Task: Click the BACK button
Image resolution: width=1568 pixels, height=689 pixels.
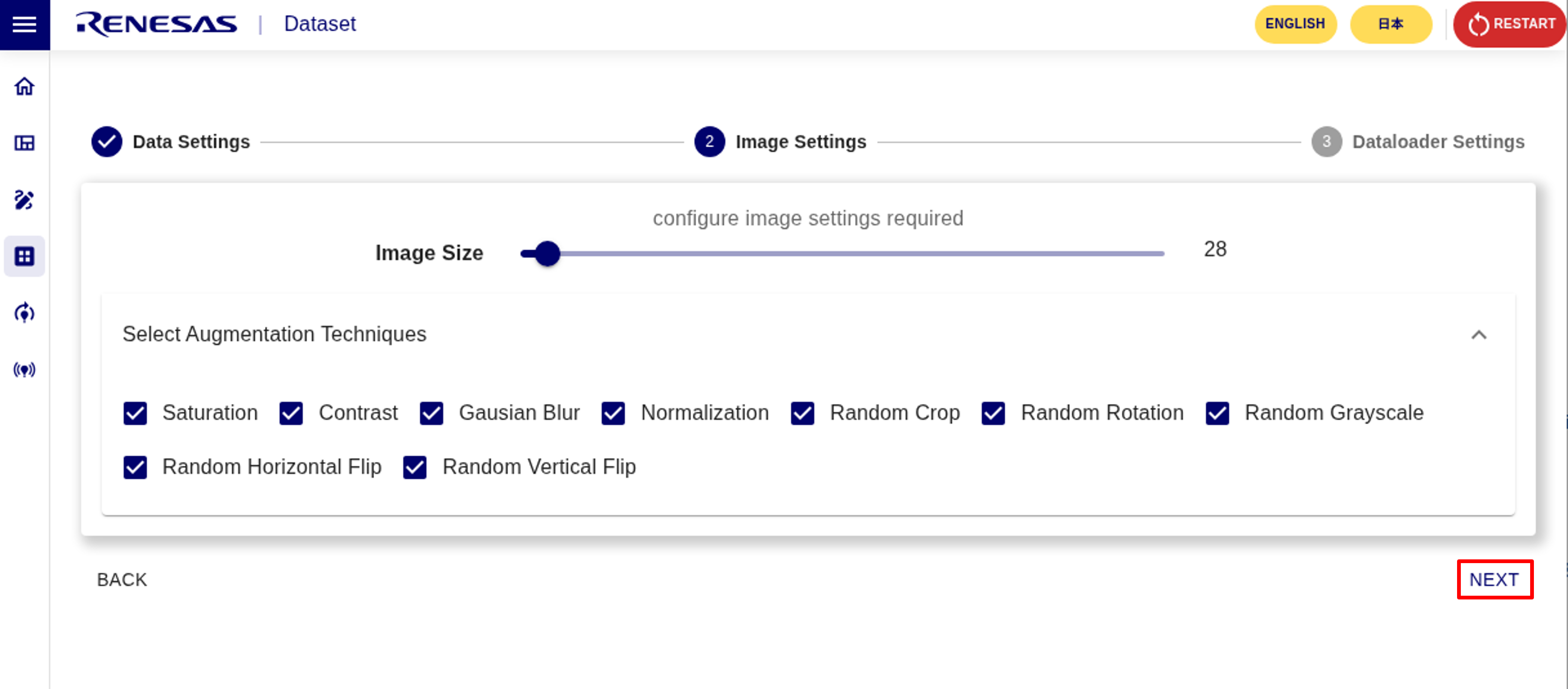Action: tap(122, 580)
